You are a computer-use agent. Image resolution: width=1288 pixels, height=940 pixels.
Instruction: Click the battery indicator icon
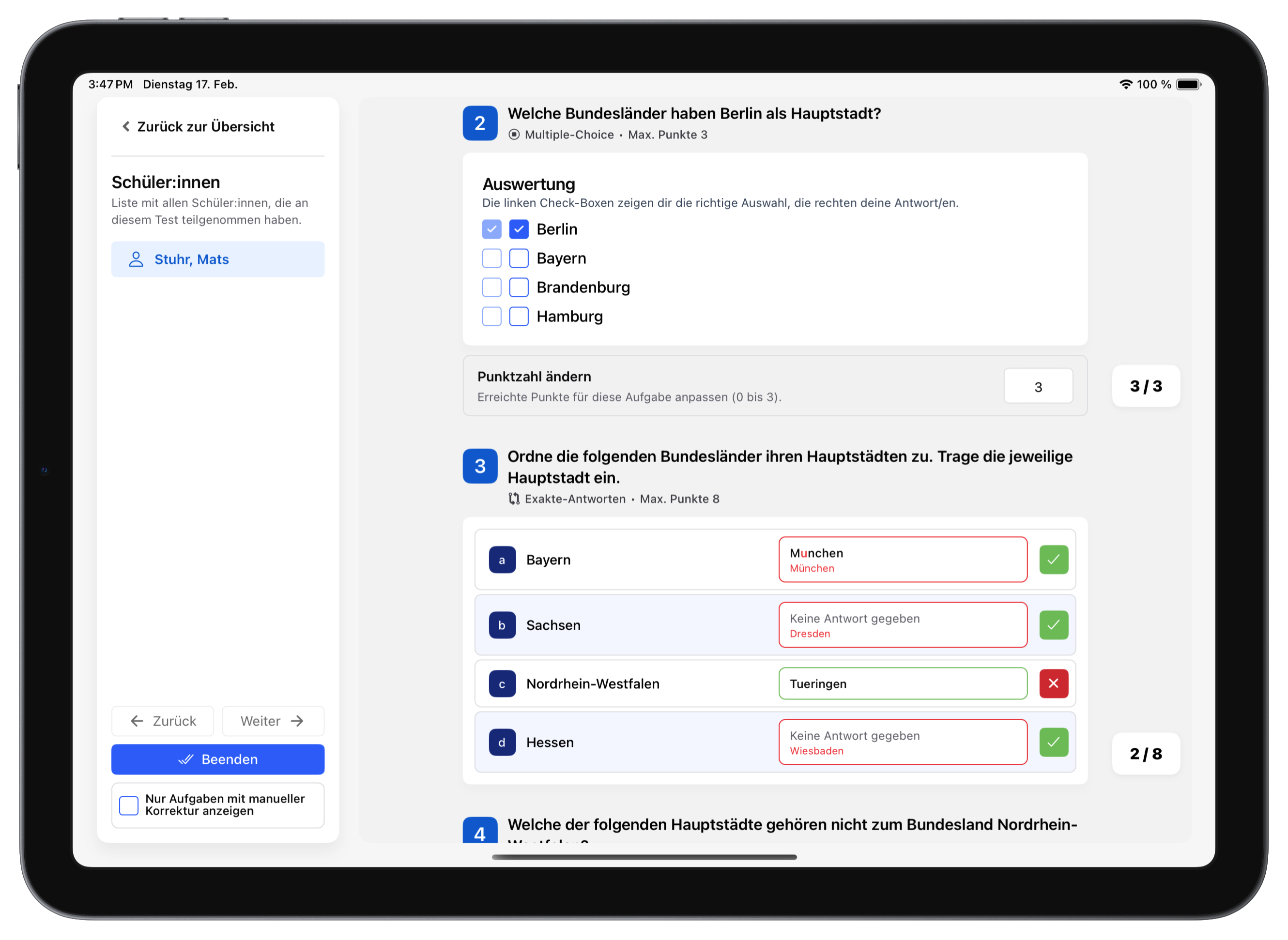1188,84
